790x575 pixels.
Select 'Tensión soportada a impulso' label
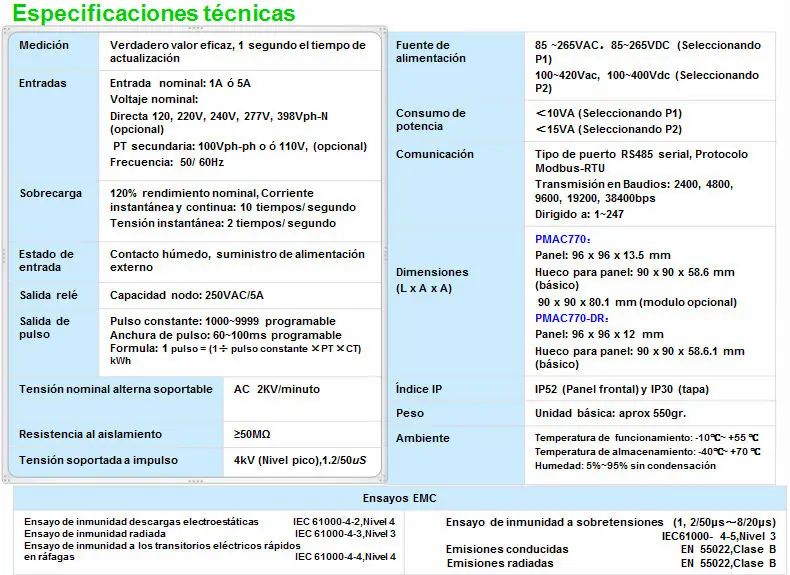pyautogui.click(x=98, y=460)
